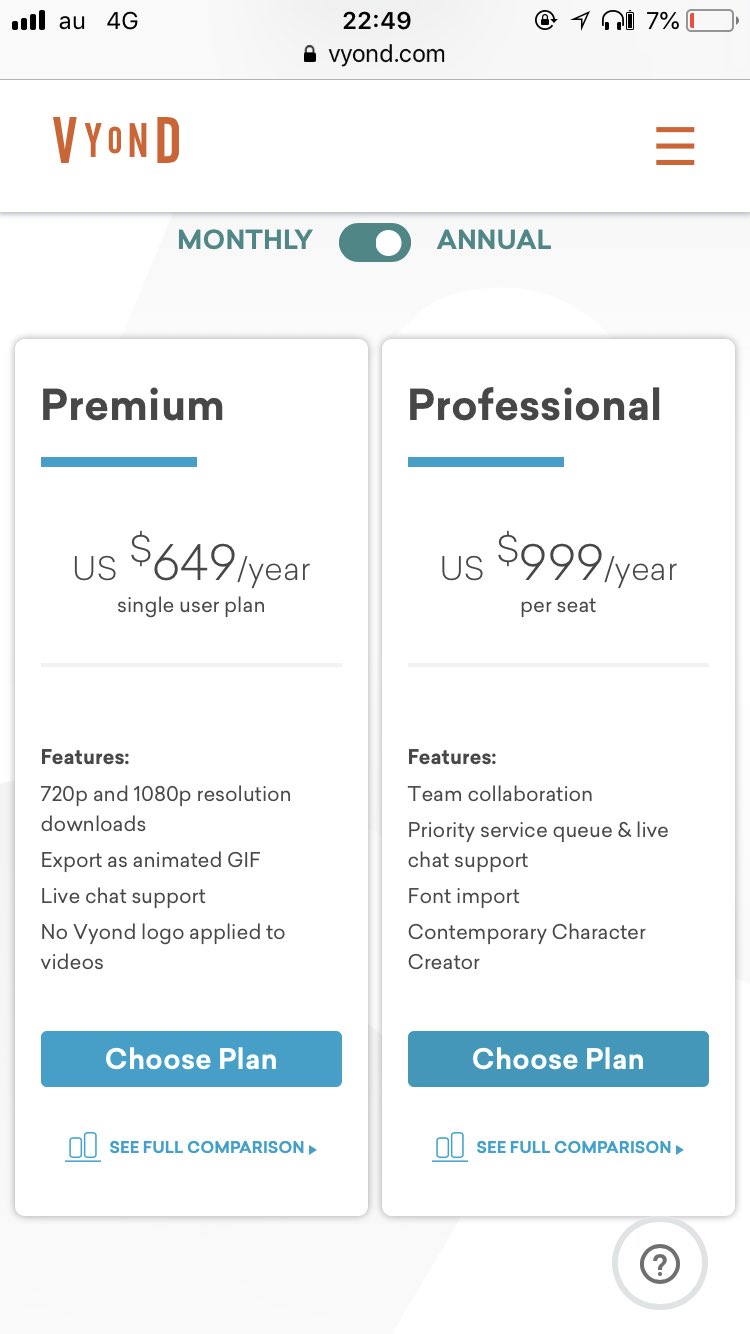Tap the headphones icon in status bar
The image size is (750, 1334).
[617, 21]
